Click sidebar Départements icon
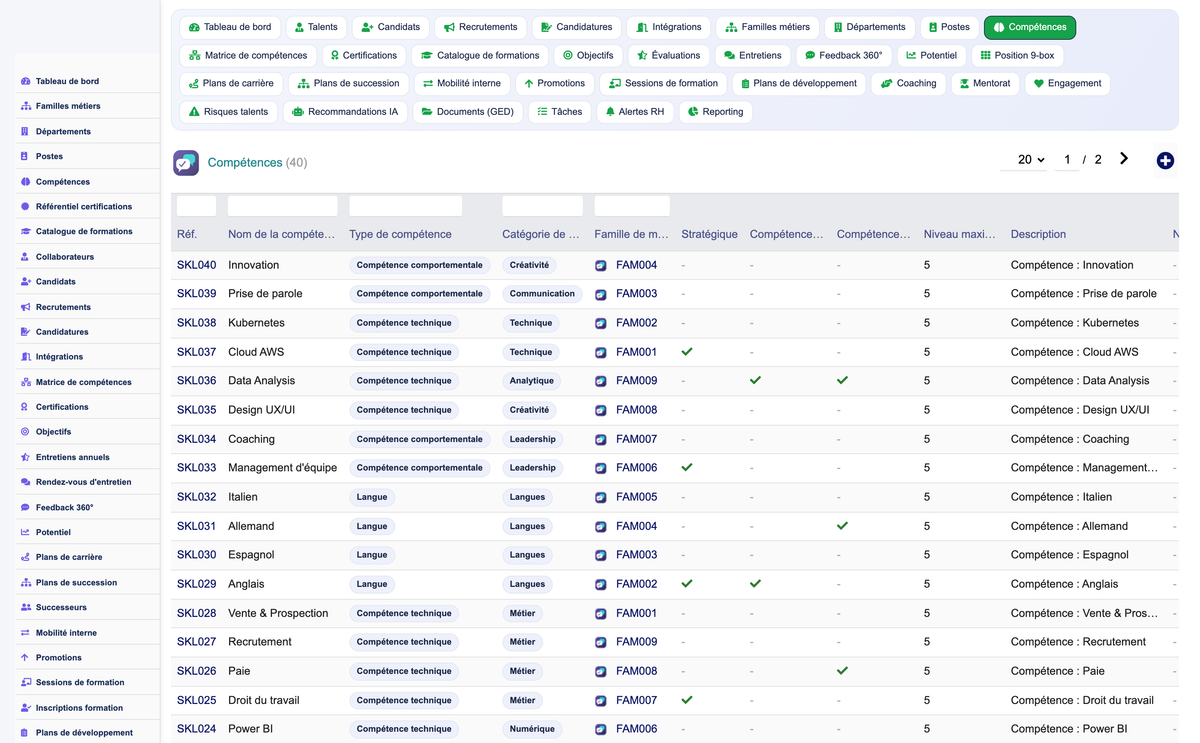This screenshot has width=1200, height=743. (25, 131)
